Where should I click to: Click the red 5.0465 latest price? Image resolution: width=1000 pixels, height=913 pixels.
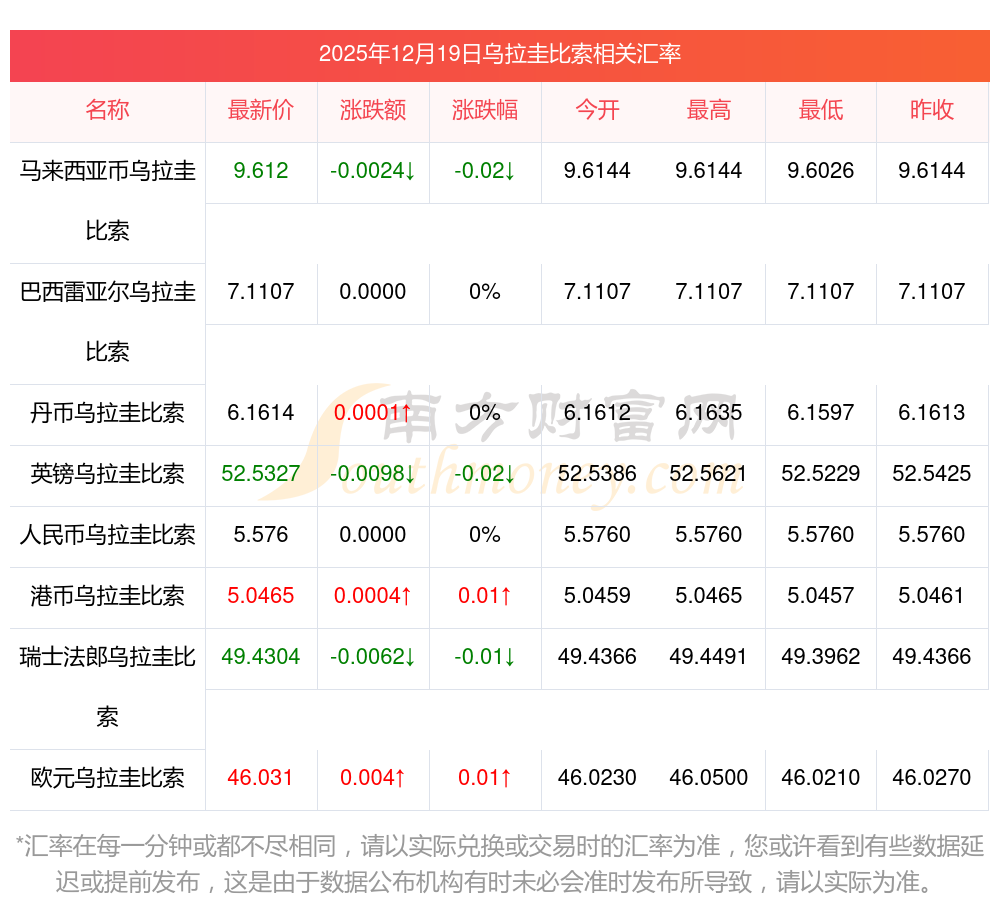261,596
